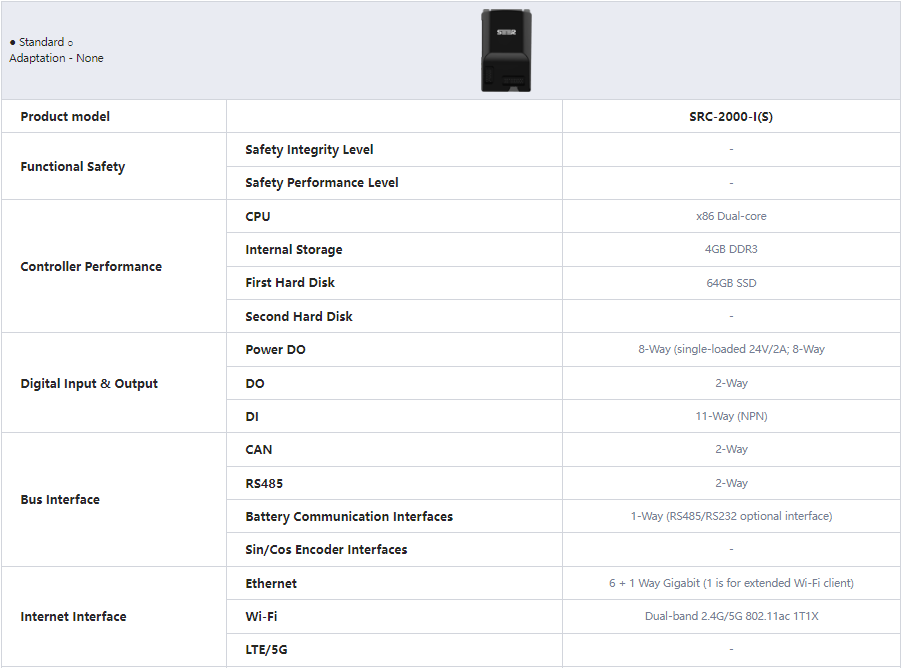The width and height of the screenshot is (902, 668).
Task: Click the Power DO 8-Way value
Action: (x=731, y=350)
